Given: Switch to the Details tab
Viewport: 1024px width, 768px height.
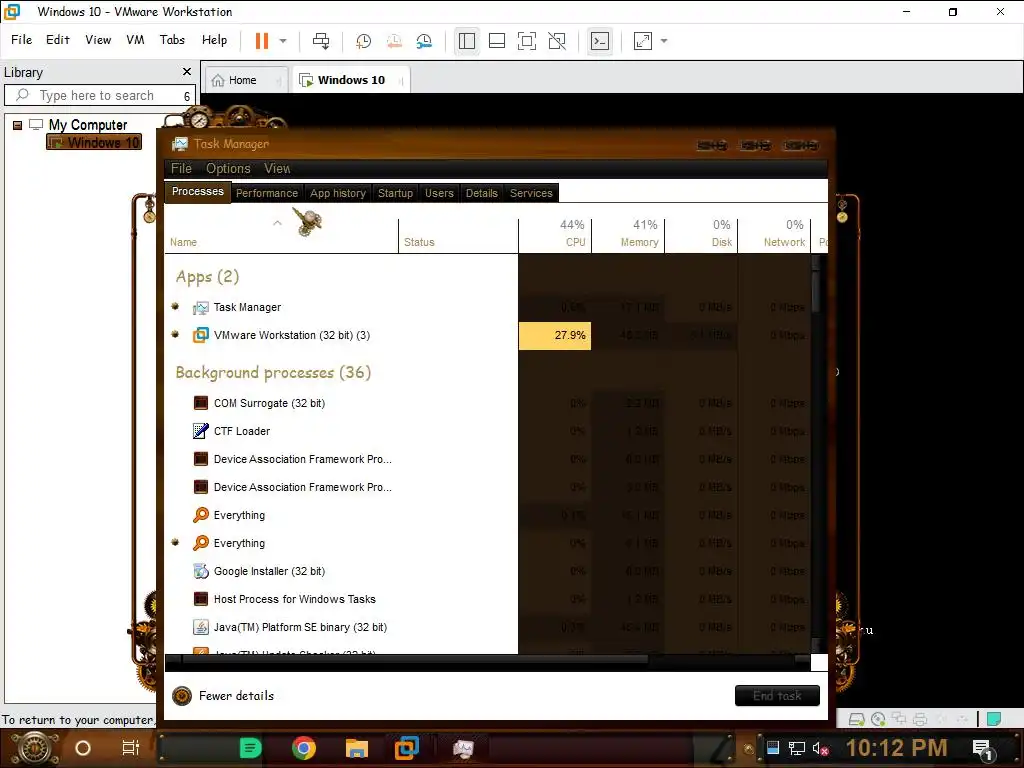Looking at the screenshot, I should [x=481, y=193].
